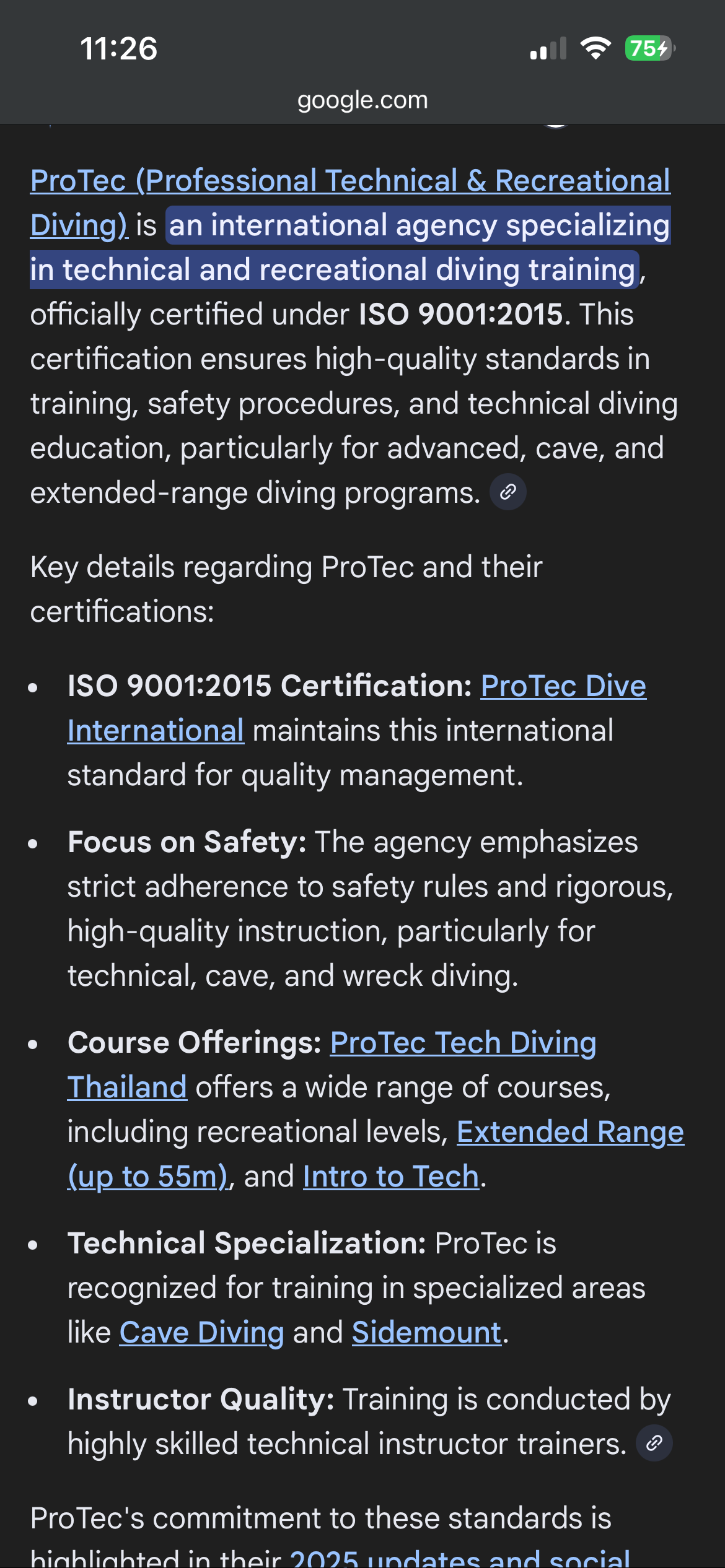Tap the source link icon after Instructor Quality
Screen dimensions: 725x1568
click(x=654, y=1444)
